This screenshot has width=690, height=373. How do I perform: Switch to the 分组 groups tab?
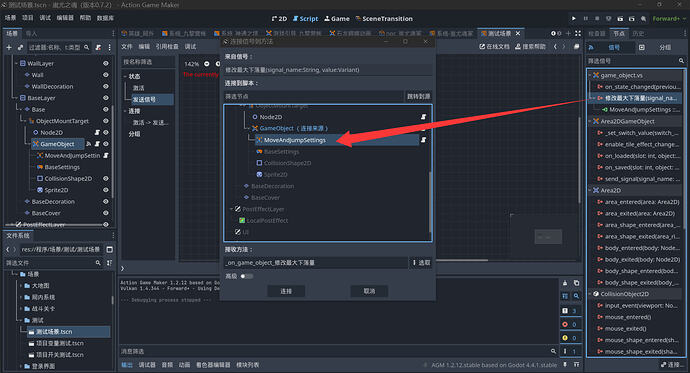tap(665, 47)
